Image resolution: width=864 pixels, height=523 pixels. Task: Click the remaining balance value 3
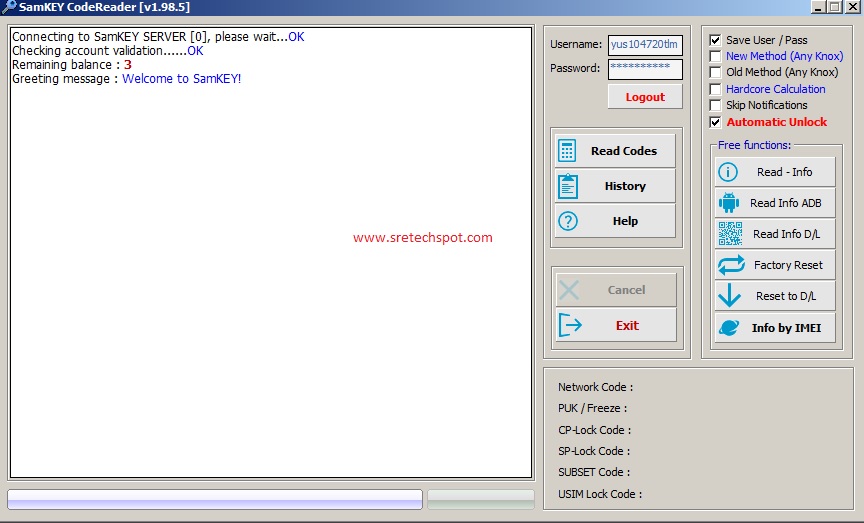click(x=128, y=65)
